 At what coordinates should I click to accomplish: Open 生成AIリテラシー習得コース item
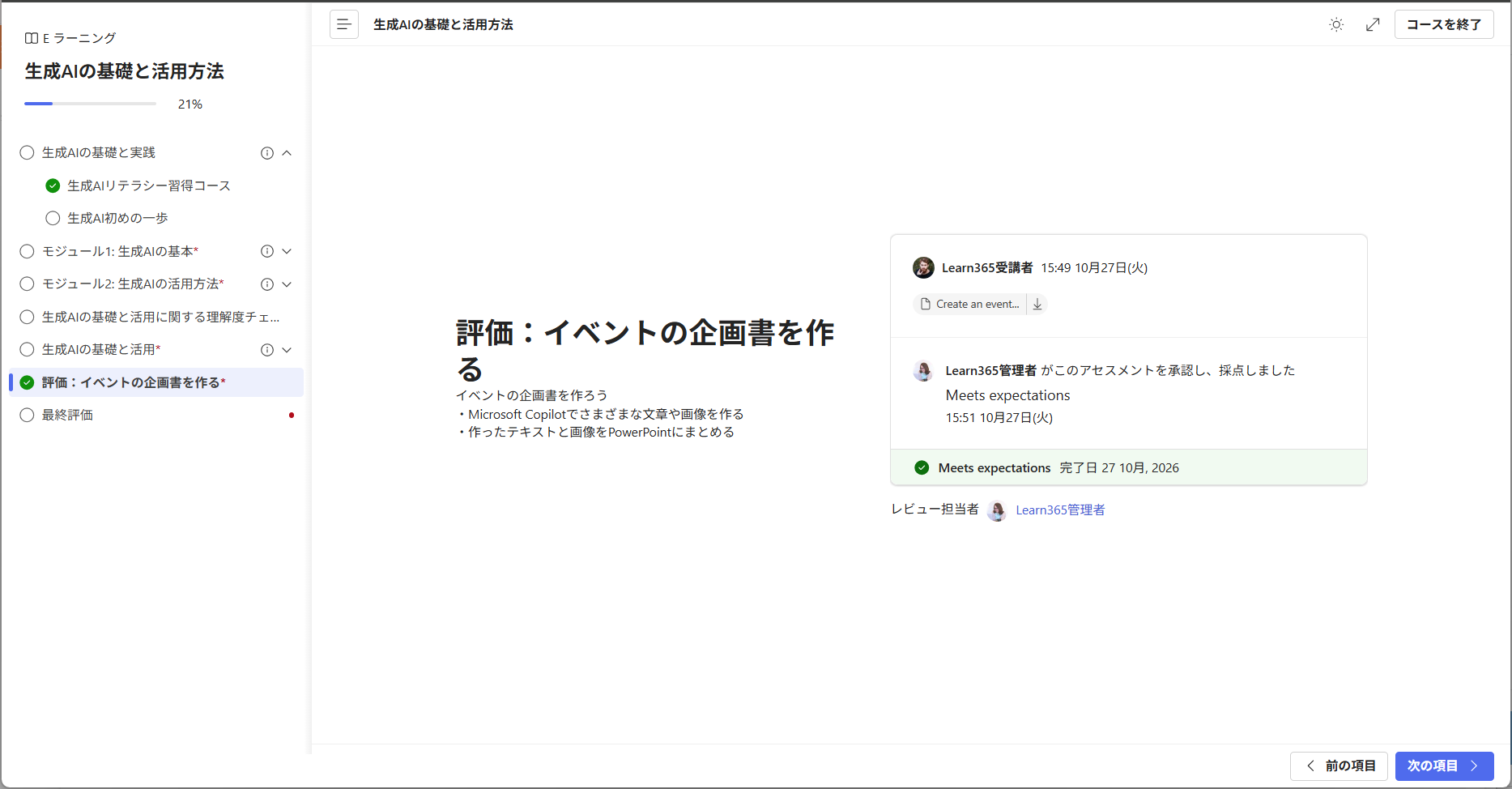pos(149,186)
